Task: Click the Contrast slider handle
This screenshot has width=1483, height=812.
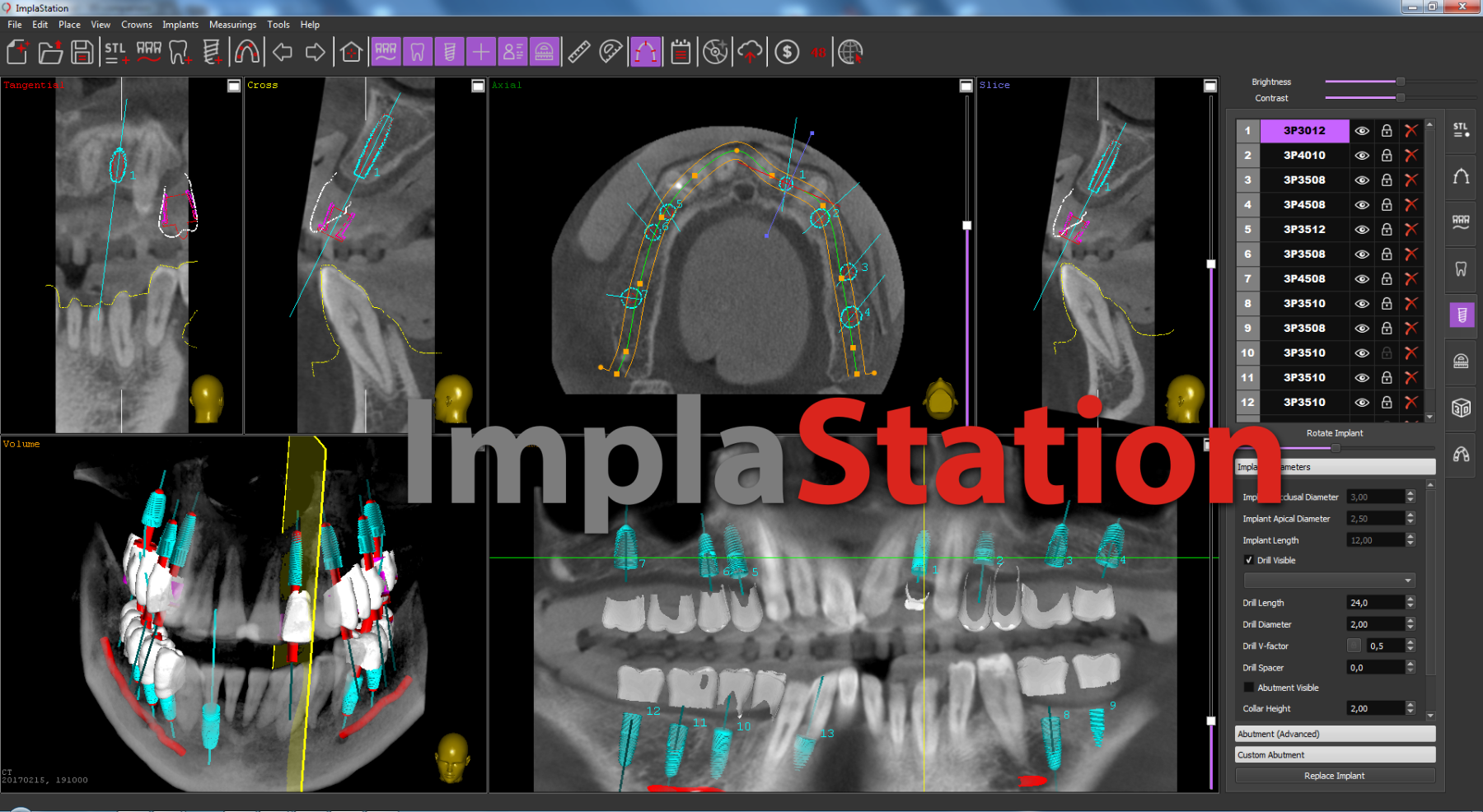Action: 1400,98
